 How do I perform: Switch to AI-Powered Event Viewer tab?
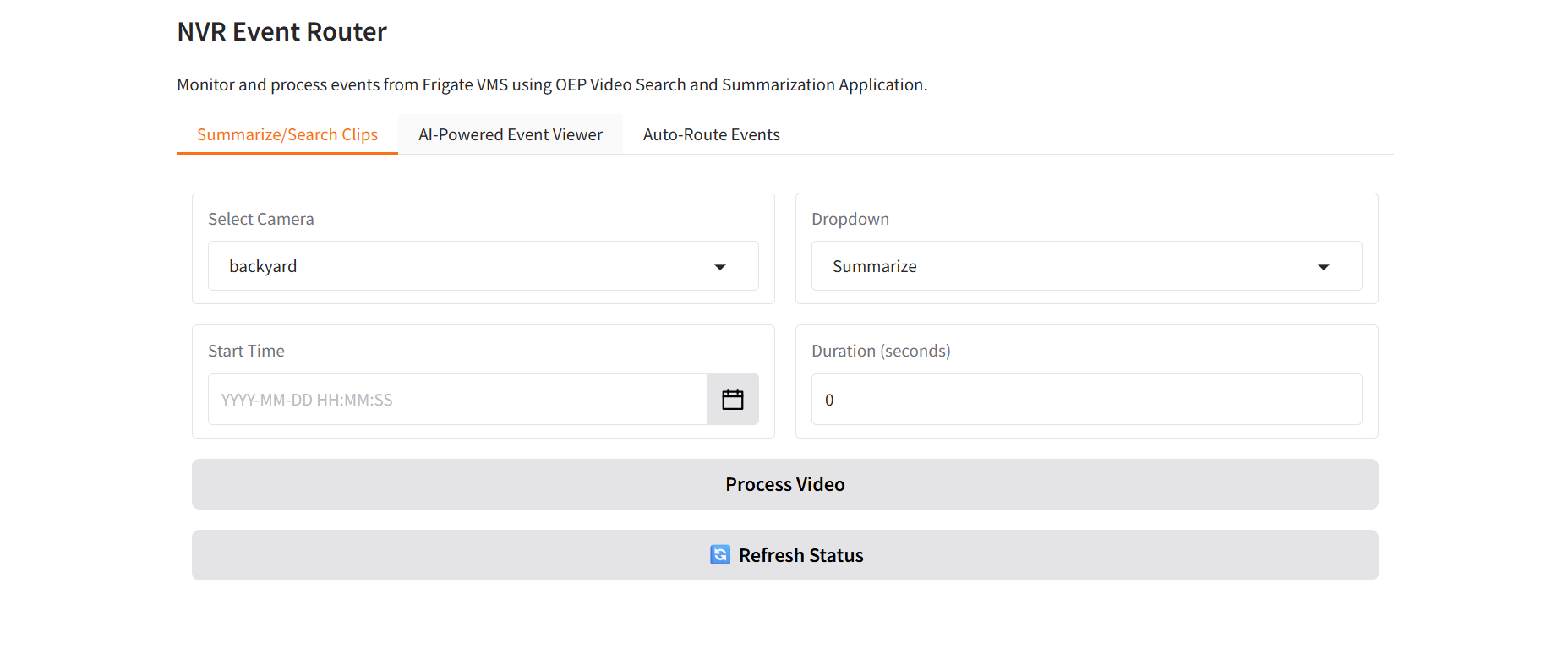coord(510,135)
